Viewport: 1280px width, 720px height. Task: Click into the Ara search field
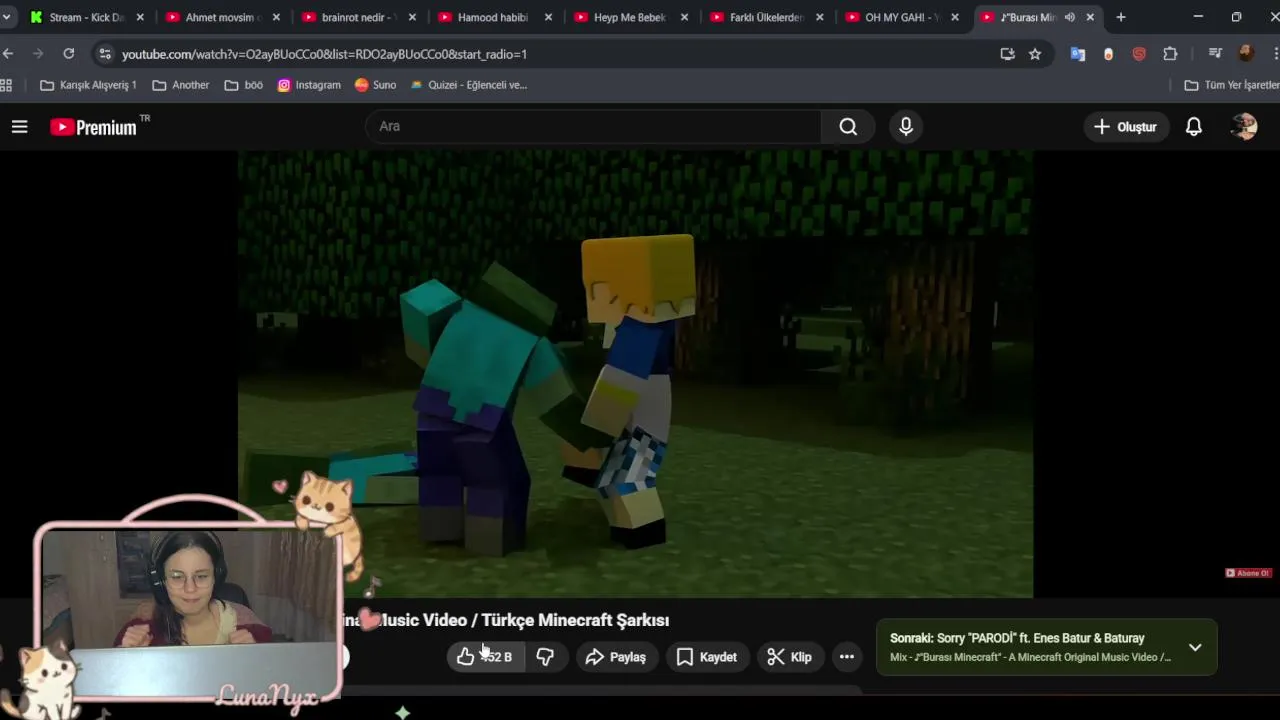pos(593,127)
